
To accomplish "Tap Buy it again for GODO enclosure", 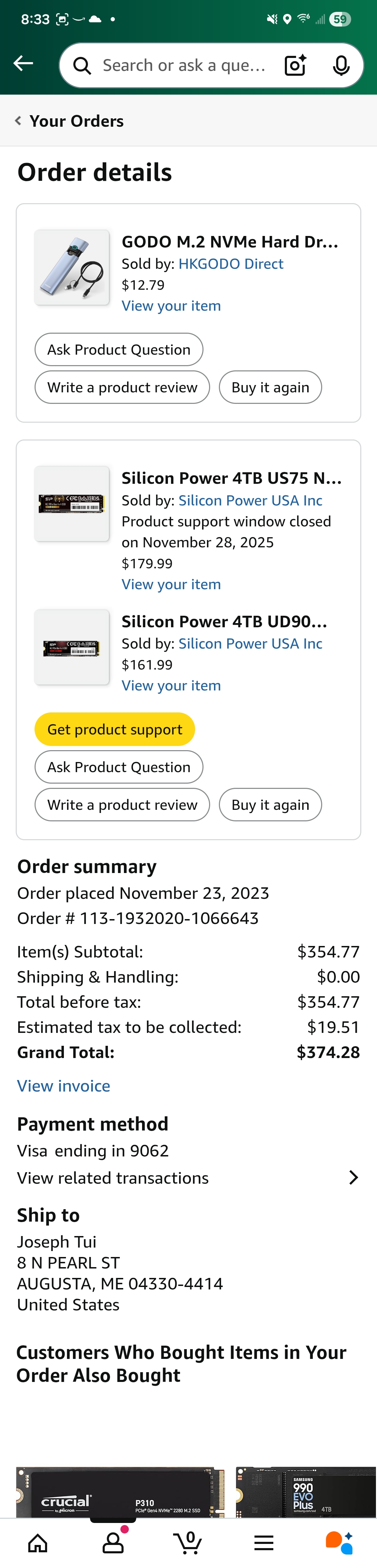I will click(x=270, y=387).
